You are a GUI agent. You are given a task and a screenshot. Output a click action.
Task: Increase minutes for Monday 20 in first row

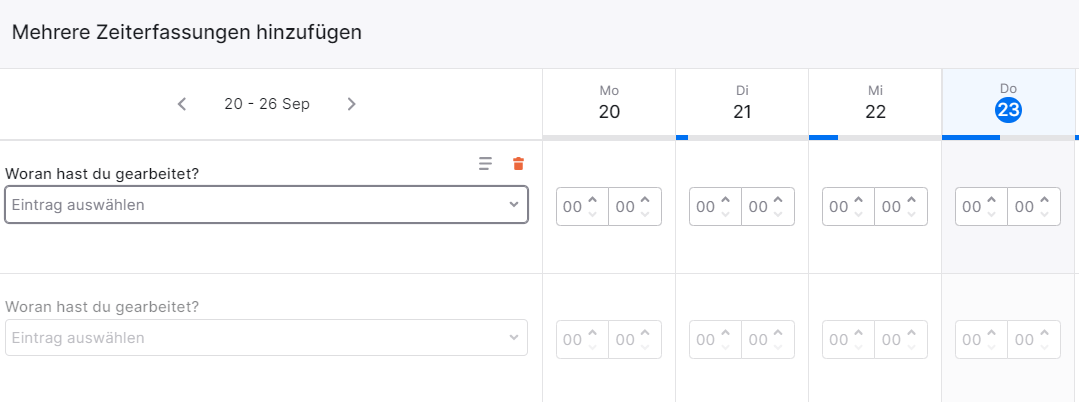pyautogui.click(x=645, y=200)
